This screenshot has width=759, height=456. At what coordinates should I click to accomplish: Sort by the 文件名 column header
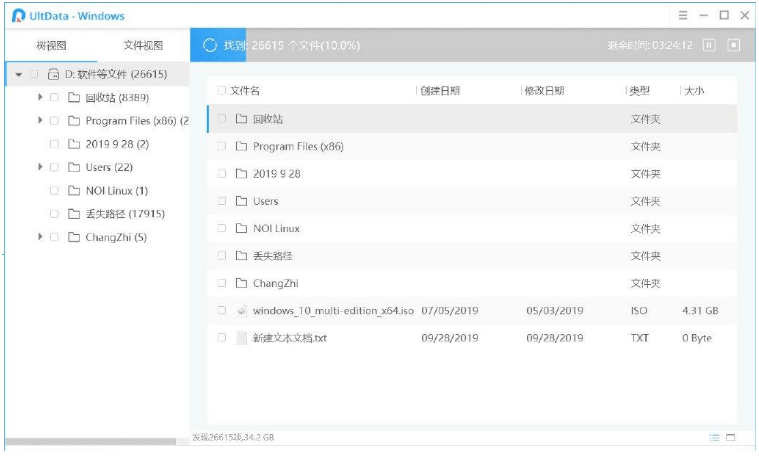[x=245, y=91]
